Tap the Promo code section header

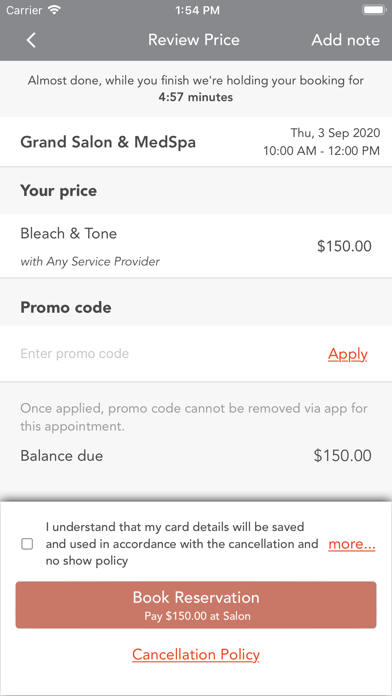click(66, 308)
